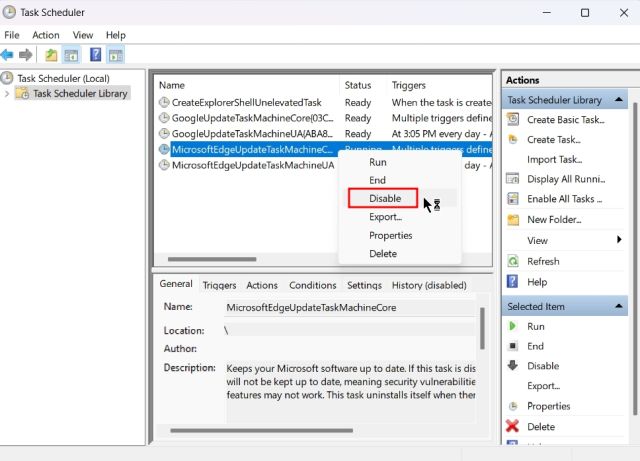This screenshot has height=461, width=640.
Task: Toggle the console tree pane toolbar icon
Action: (x=71, y=55)
